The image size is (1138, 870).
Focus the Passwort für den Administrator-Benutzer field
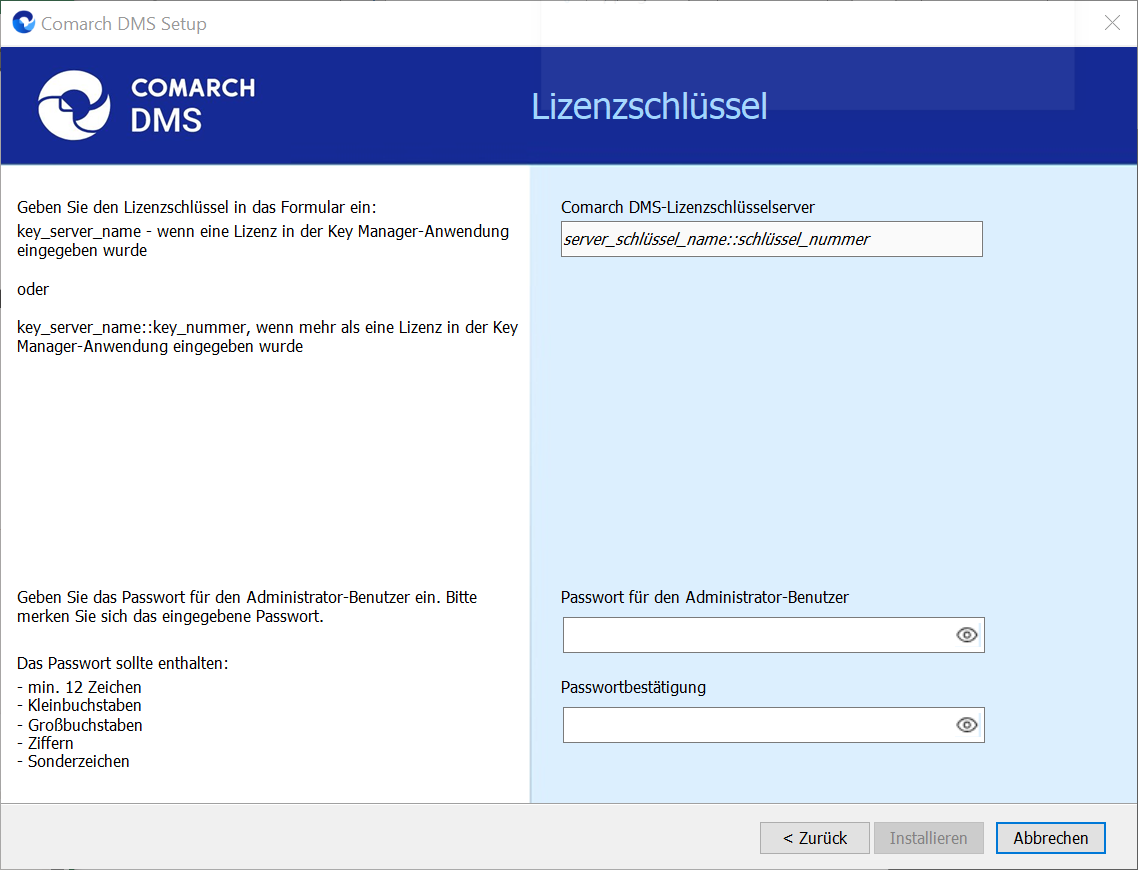(x=773, y=635)
